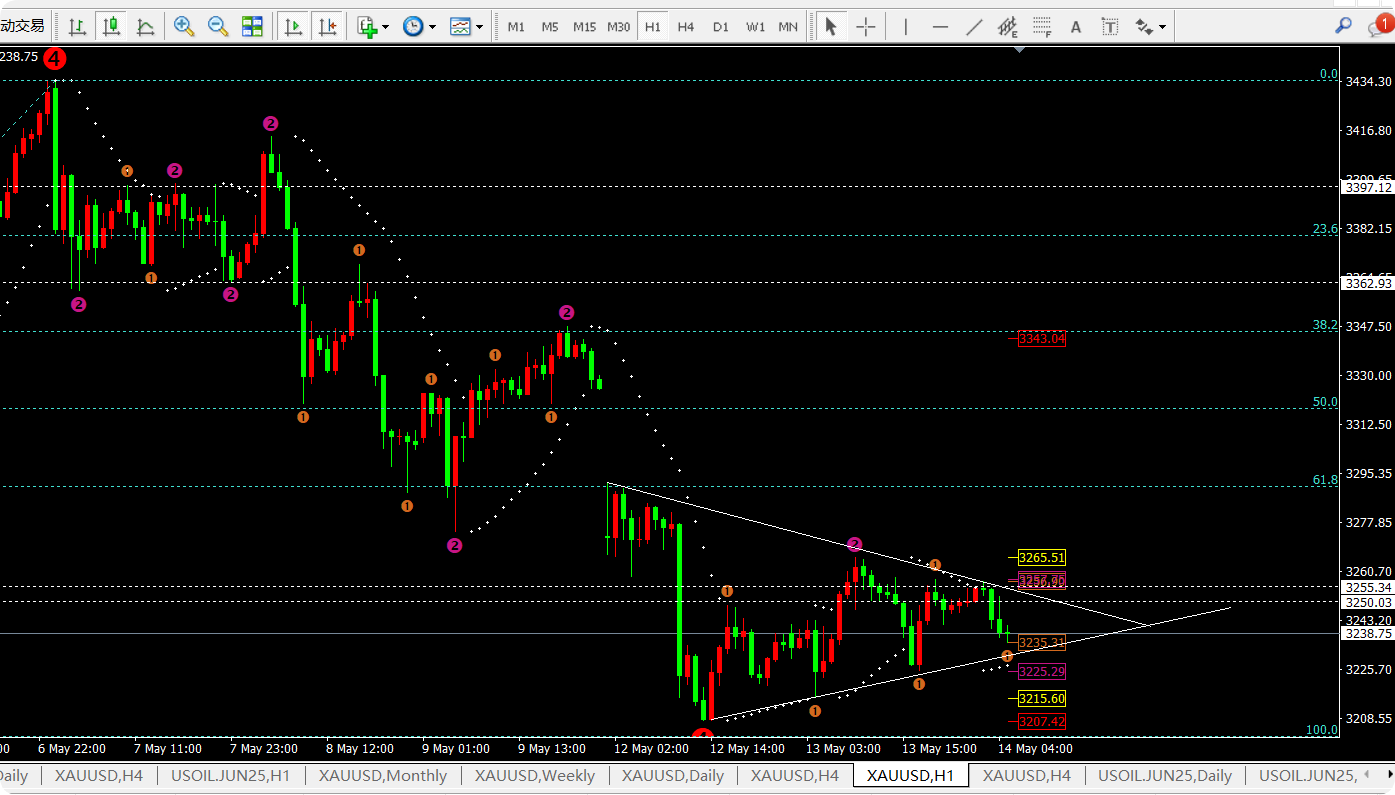The image size is (1395, 795).
Task: Select the line chart display icon
Action: click(145, 27)
